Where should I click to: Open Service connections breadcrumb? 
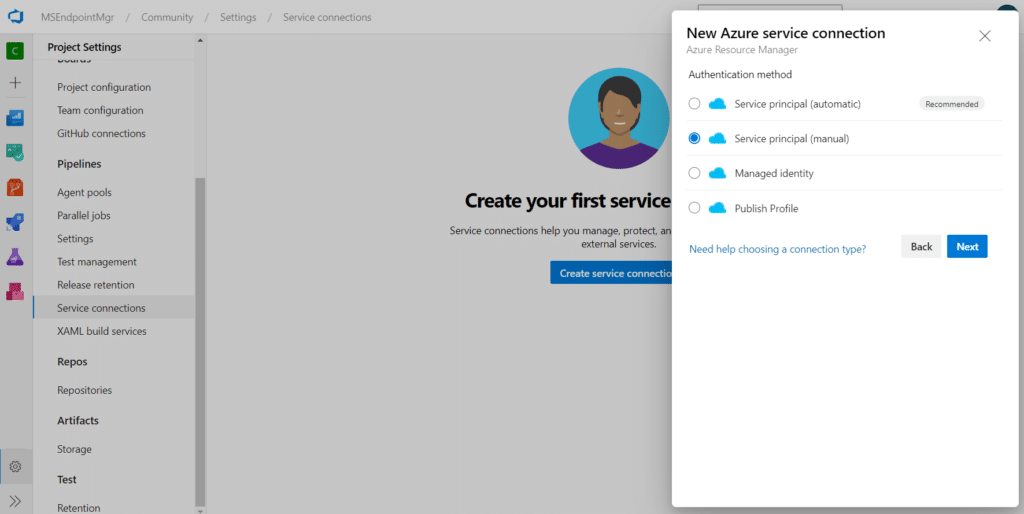(x=327, y=17)
